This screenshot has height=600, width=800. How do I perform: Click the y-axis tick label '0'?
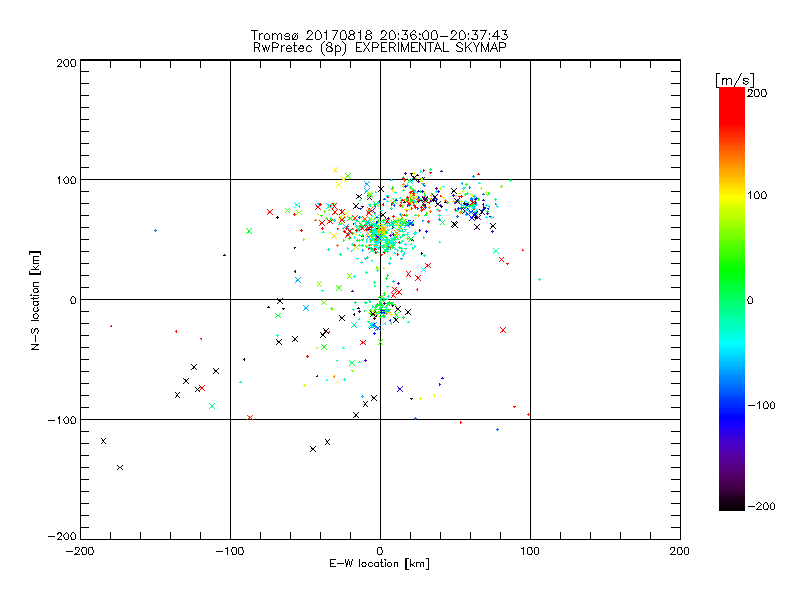tap(73, 300)
